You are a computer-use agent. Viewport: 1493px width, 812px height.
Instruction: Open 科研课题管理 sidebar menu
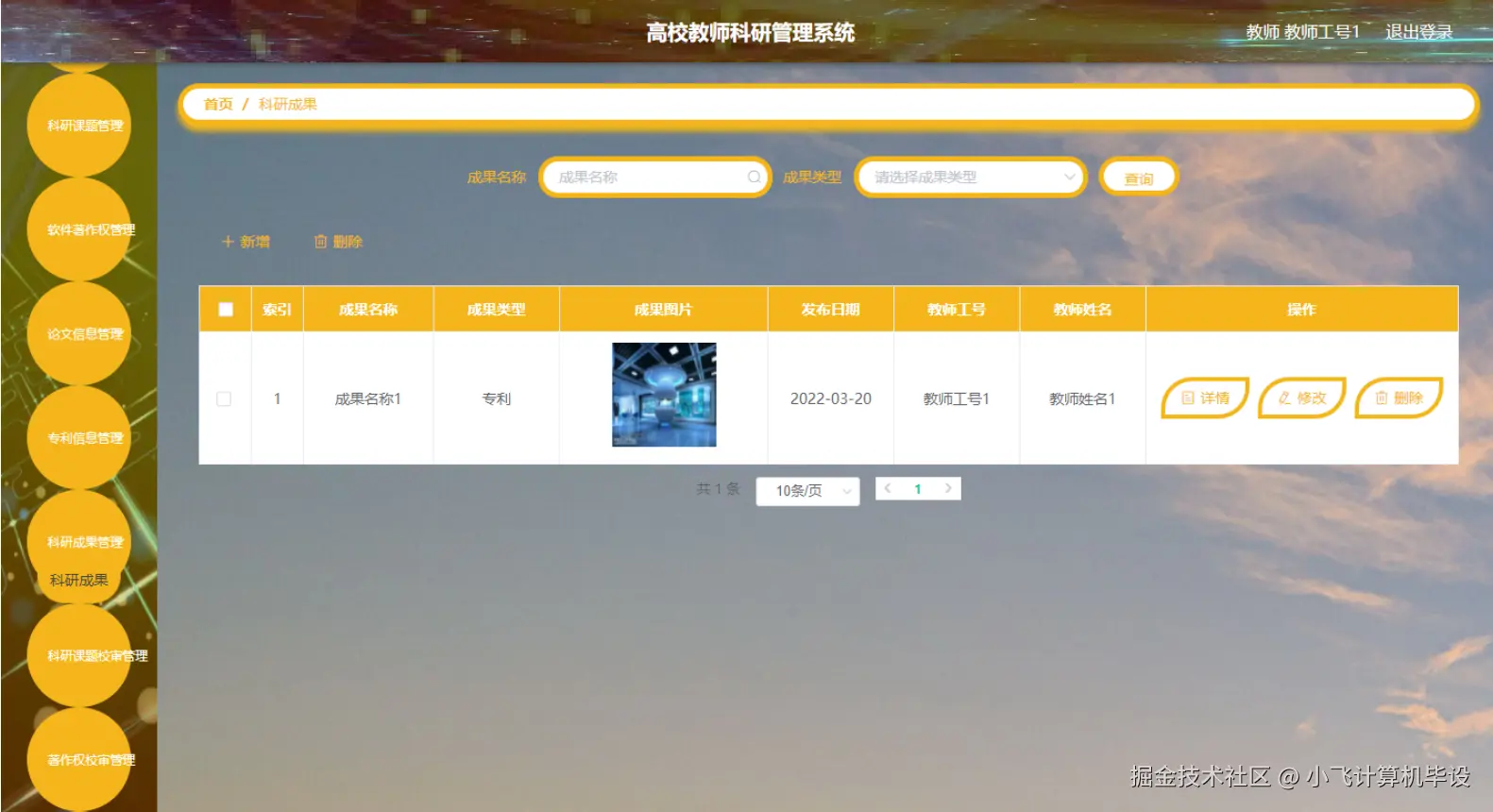pos(80,126)
